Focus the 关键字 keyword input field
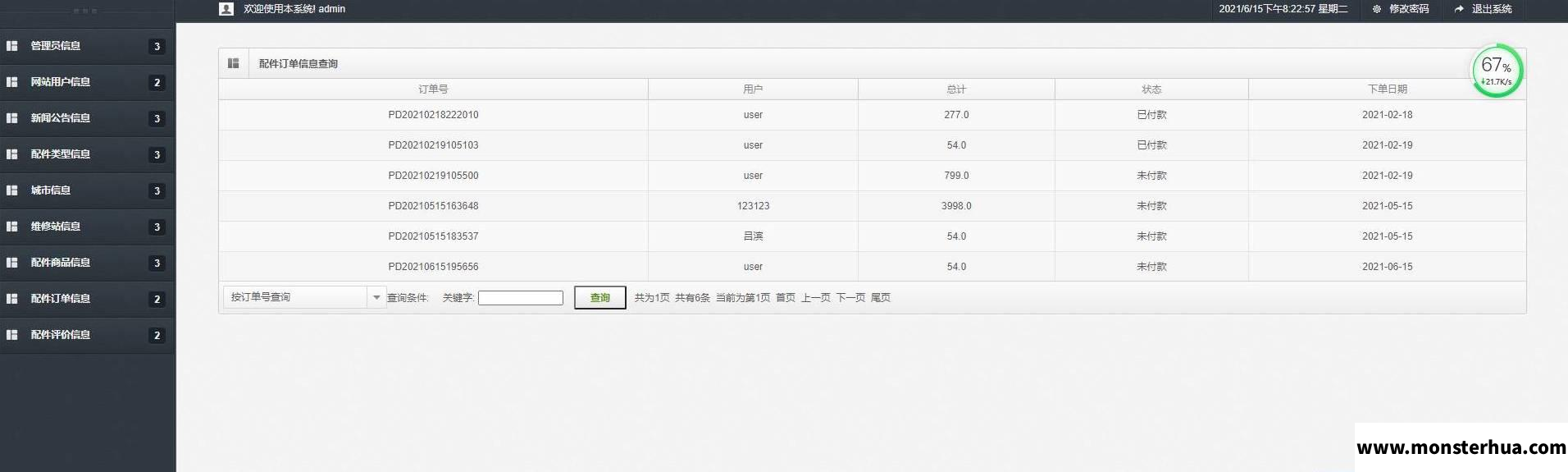 521,298
